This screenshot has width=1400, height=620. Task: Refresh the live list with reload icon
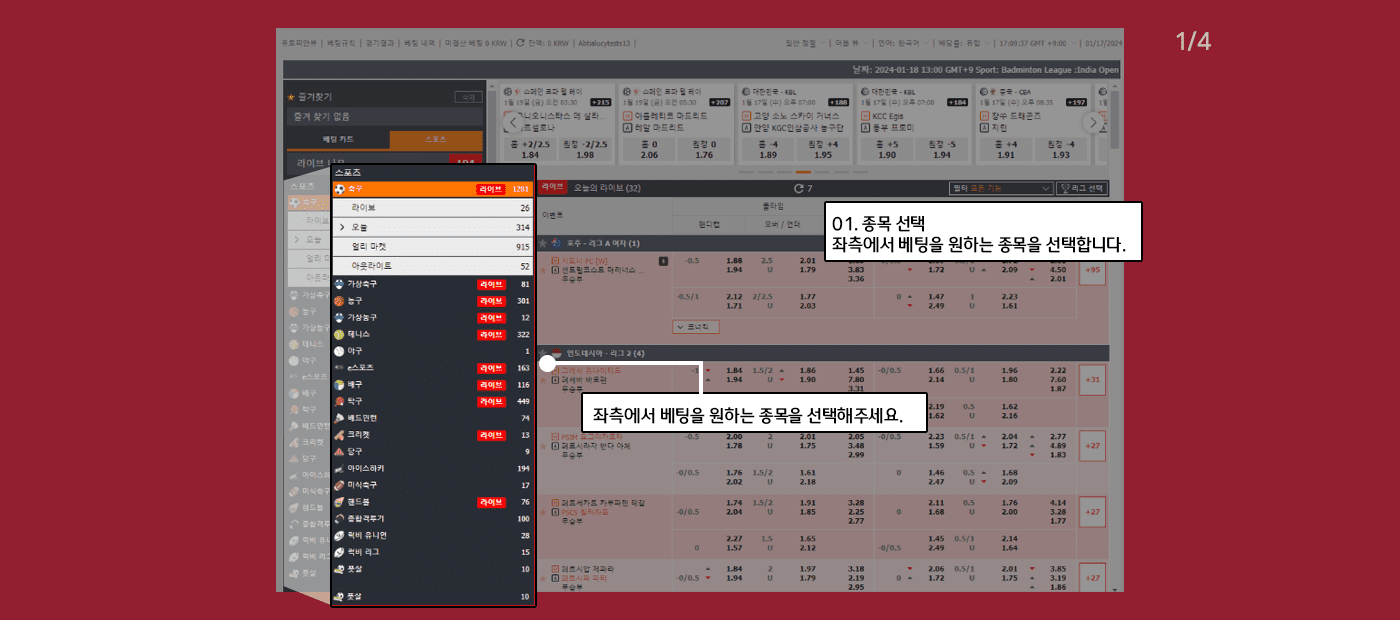pos(798,188)
